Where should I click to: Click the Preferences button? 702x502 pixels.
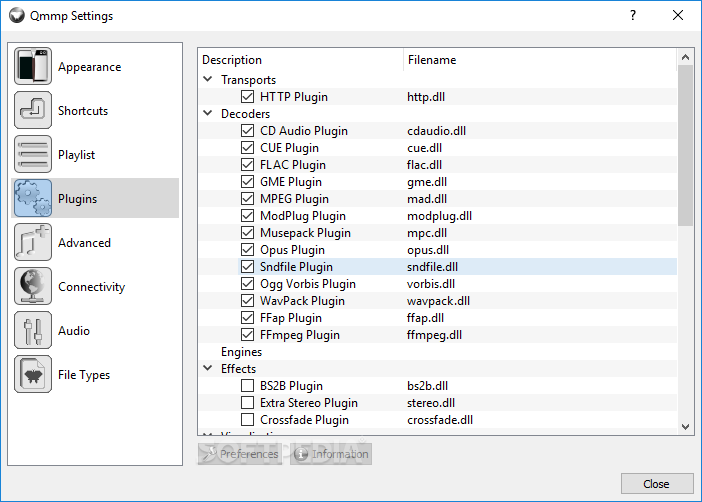pyautogui.click(x=240, y=454)
